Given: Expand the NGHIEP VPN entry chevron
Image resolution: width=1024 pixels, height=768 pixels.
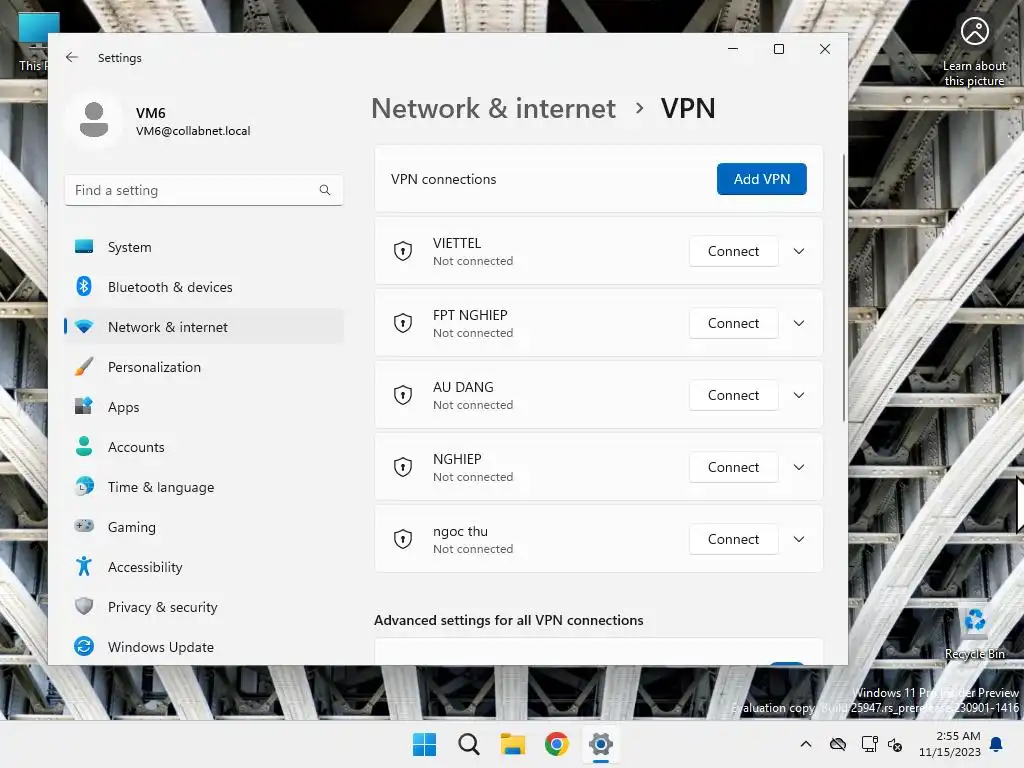Looking at the screenshot, I should click(x=799, y=467).
